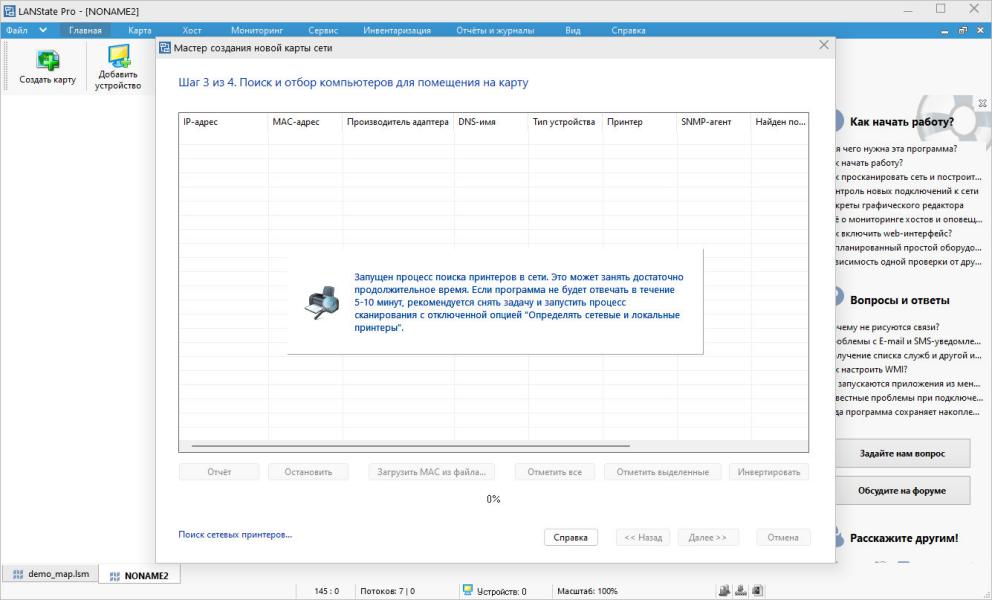This screenshot has width=992, height=600.
Task: Open the Файл menu
Action: 17,30
